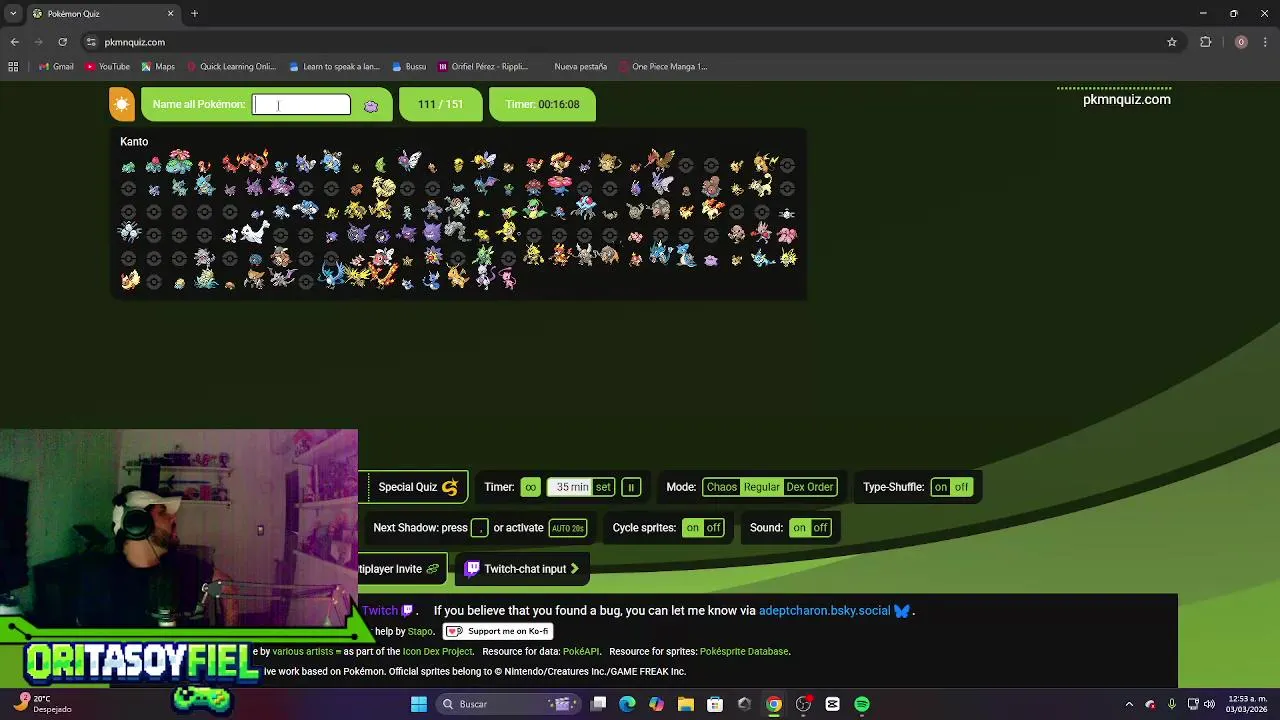Screen dimensions: 1280x720
Task: Click the Ditto icon beside the name input
Action: point(371,105)
